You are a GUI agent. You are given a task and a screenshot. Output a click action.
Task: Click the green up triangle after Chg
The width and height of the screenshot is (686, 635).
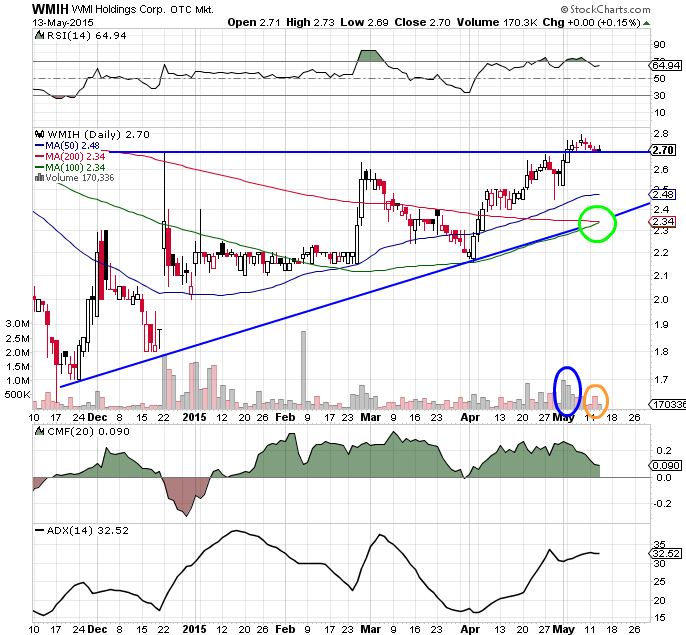(x=647, y=23)
